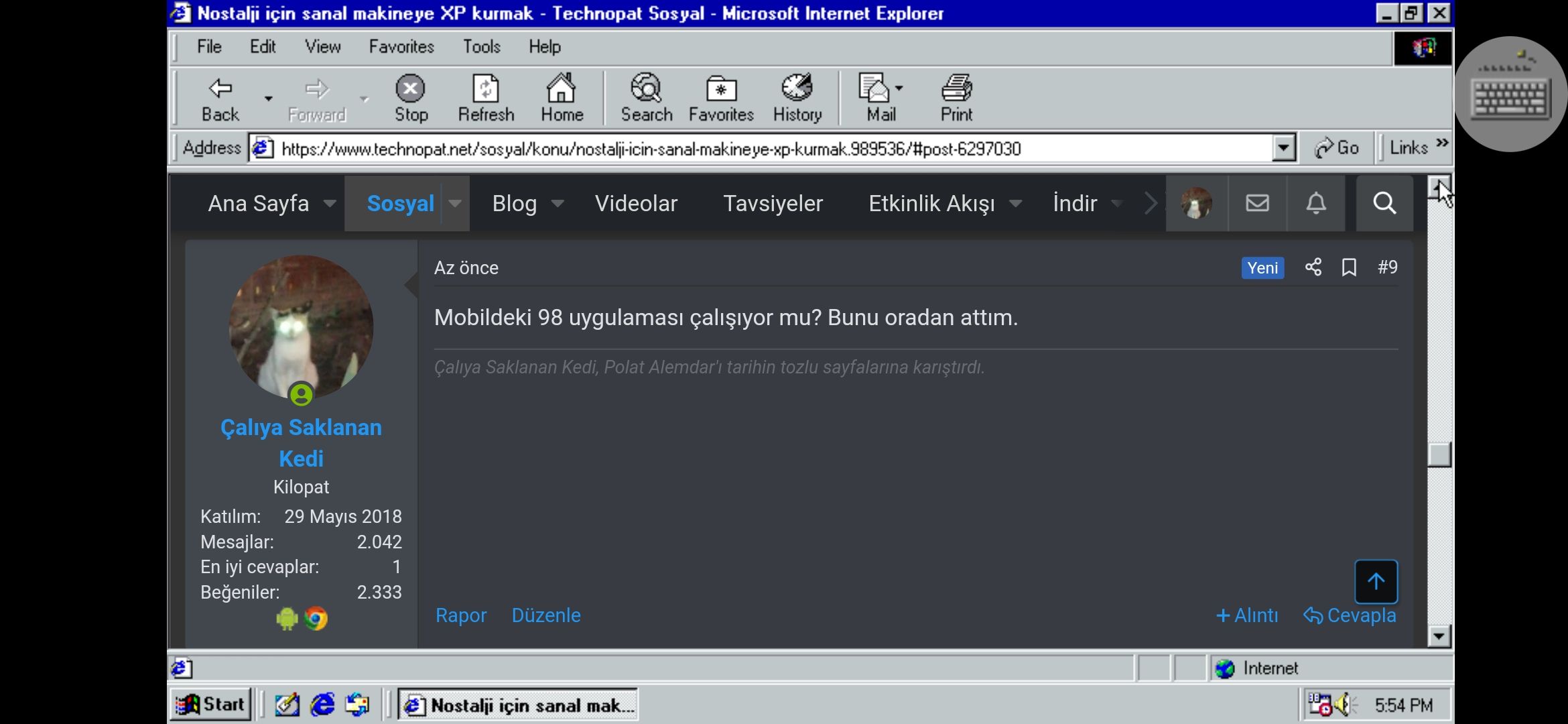Expand the İndir dropdown arrow

pyautogui.click(x=1116, y=204)
